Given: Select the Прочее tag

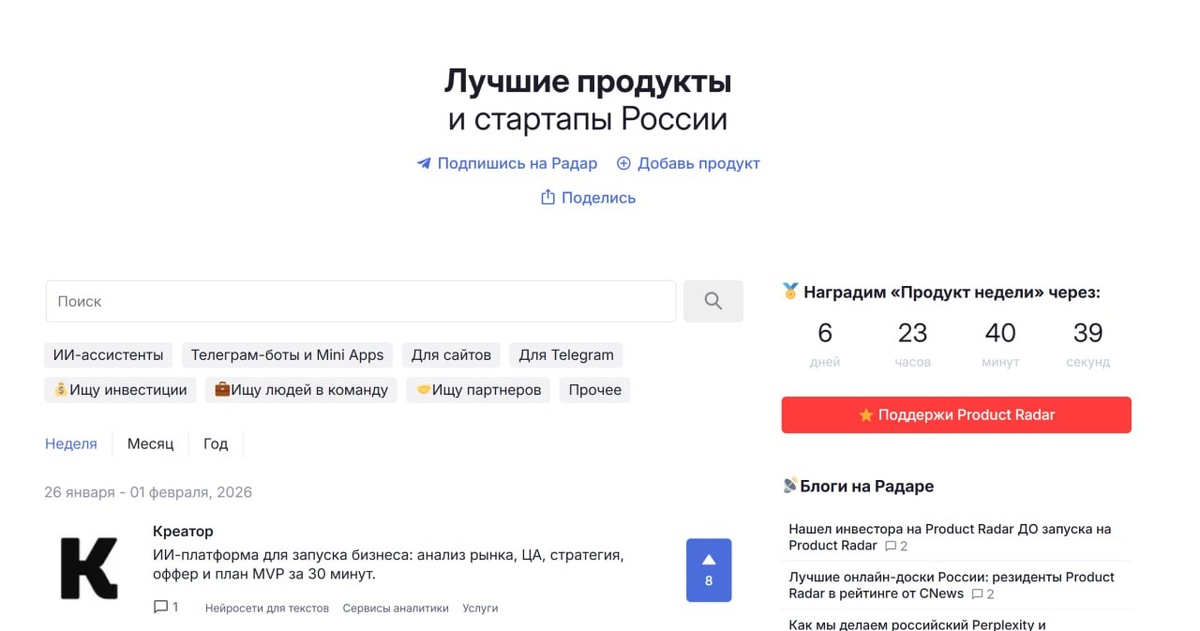Looking at the screenshot, I should (x=595, y=390).
